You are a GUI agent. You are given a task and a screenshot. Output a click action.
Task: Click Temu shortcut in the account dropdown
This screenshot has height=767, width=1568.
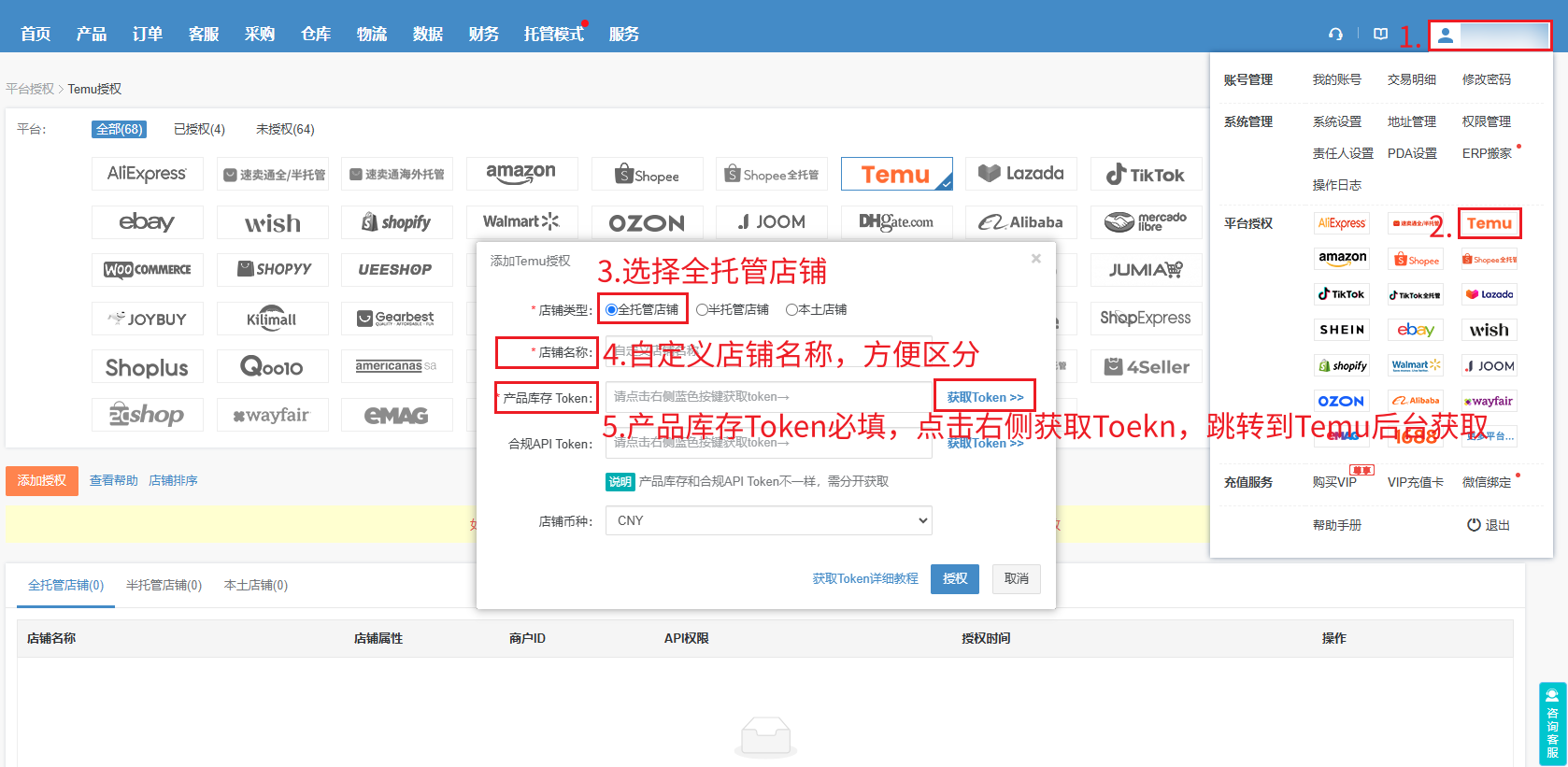click(1489, 223)
